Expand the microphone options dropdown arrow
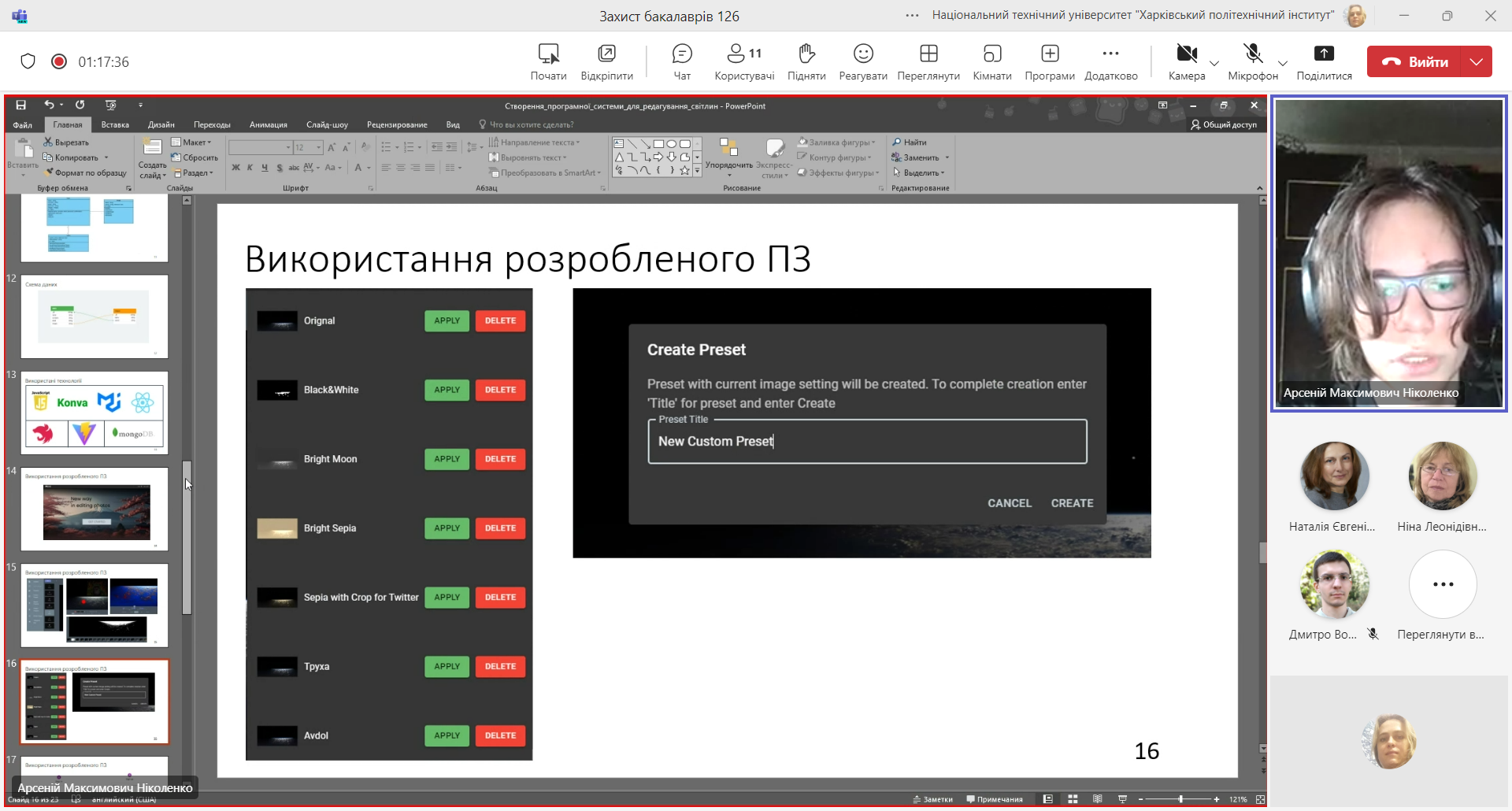 point(1283,63)
